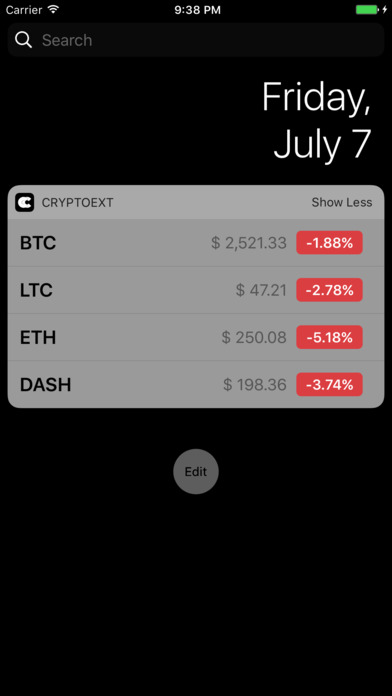
Task: Tap the search magnifier icon
Action: (x=23, y=40)
